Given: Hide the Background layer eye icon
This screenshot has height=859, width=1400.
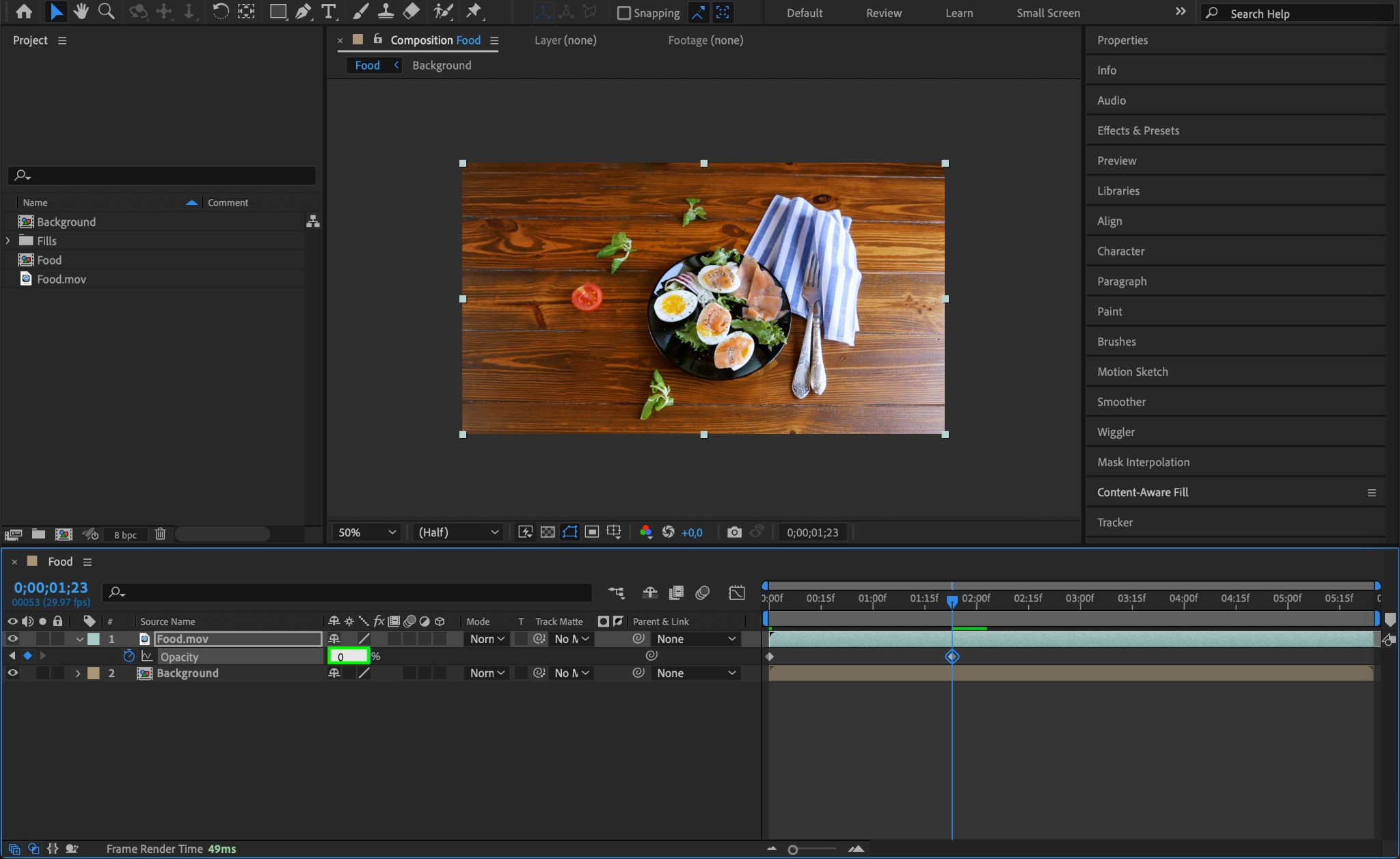Looking at the screenshot, I should click(12, 672).
